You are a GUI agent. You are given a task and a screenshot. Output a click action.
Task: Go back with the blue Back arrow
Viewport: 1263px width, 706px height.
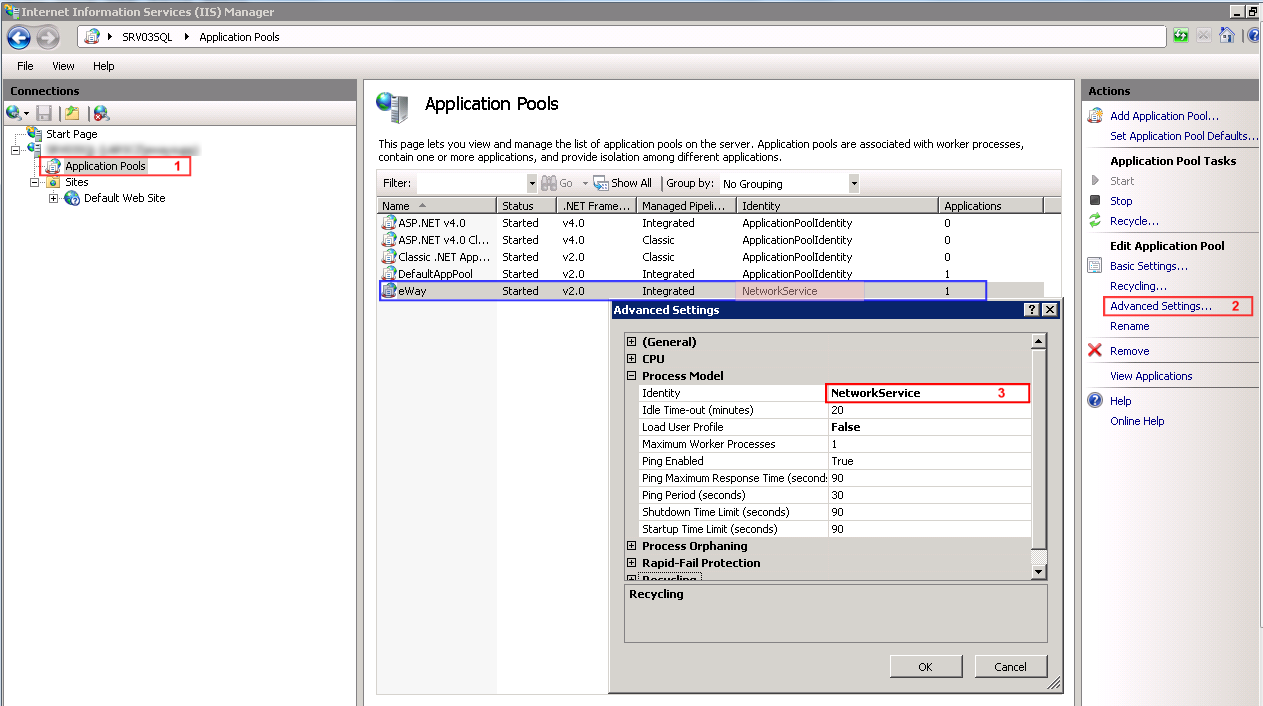coord(19,37)
